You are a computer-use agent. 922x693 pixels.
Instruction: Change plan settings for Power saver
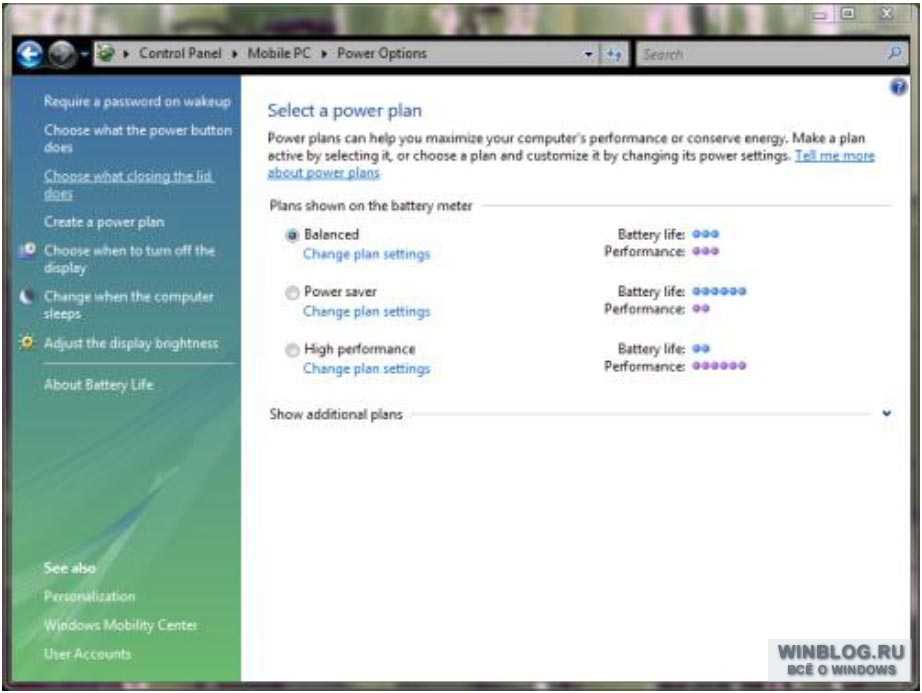pos(366,312)
